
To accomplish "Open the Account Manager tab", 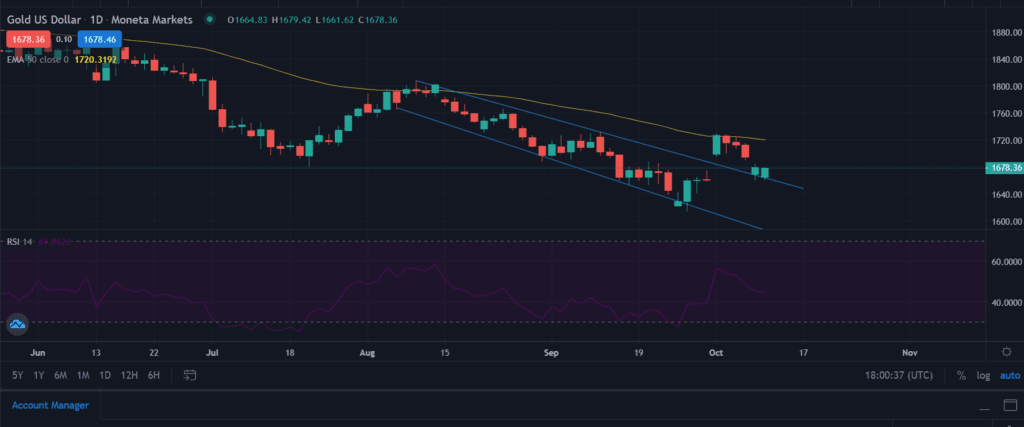I will click(x=50, y=405).
